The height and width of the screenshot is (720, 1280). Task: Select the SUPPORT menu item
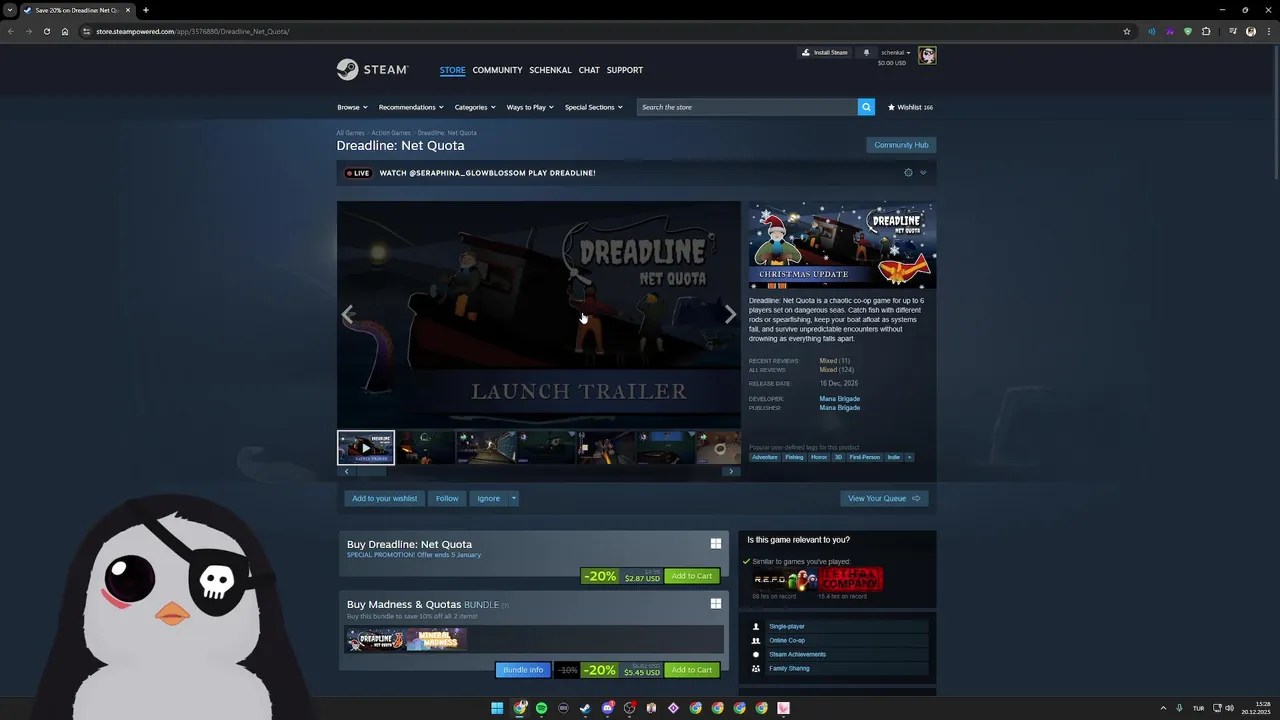pyautogui.click(x=625, y=70)
